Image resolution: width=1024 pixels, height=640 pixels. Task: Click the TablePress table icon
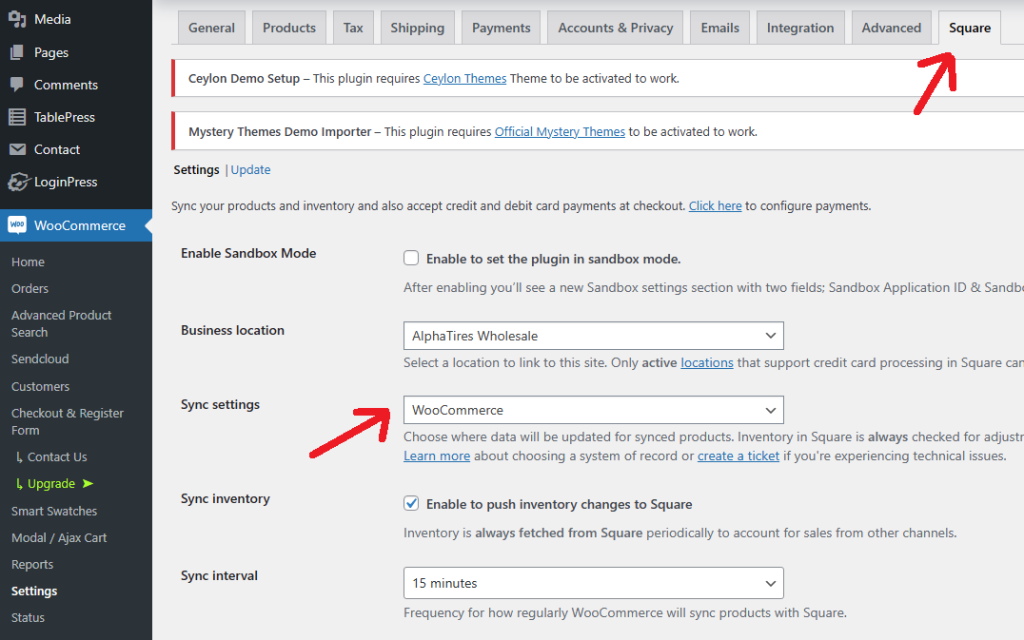pyautogui.click(x=17, y=117)
